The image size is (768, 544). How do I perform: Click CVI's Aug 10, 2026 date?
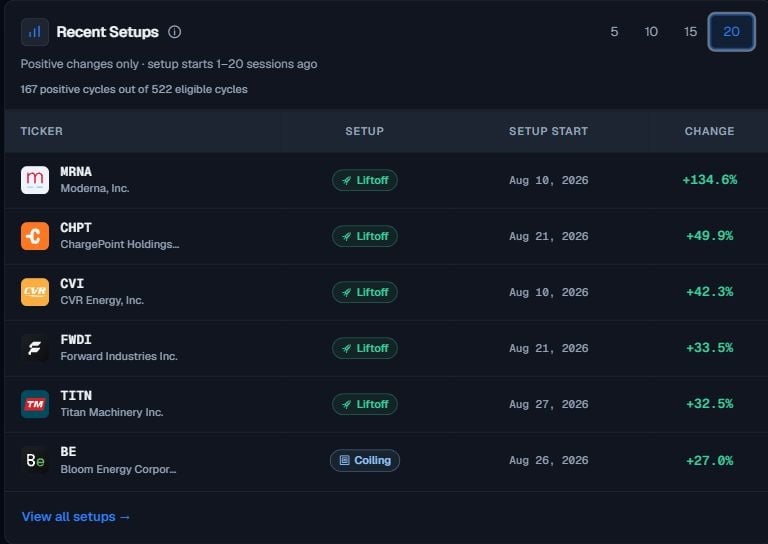tap(549, 292)
